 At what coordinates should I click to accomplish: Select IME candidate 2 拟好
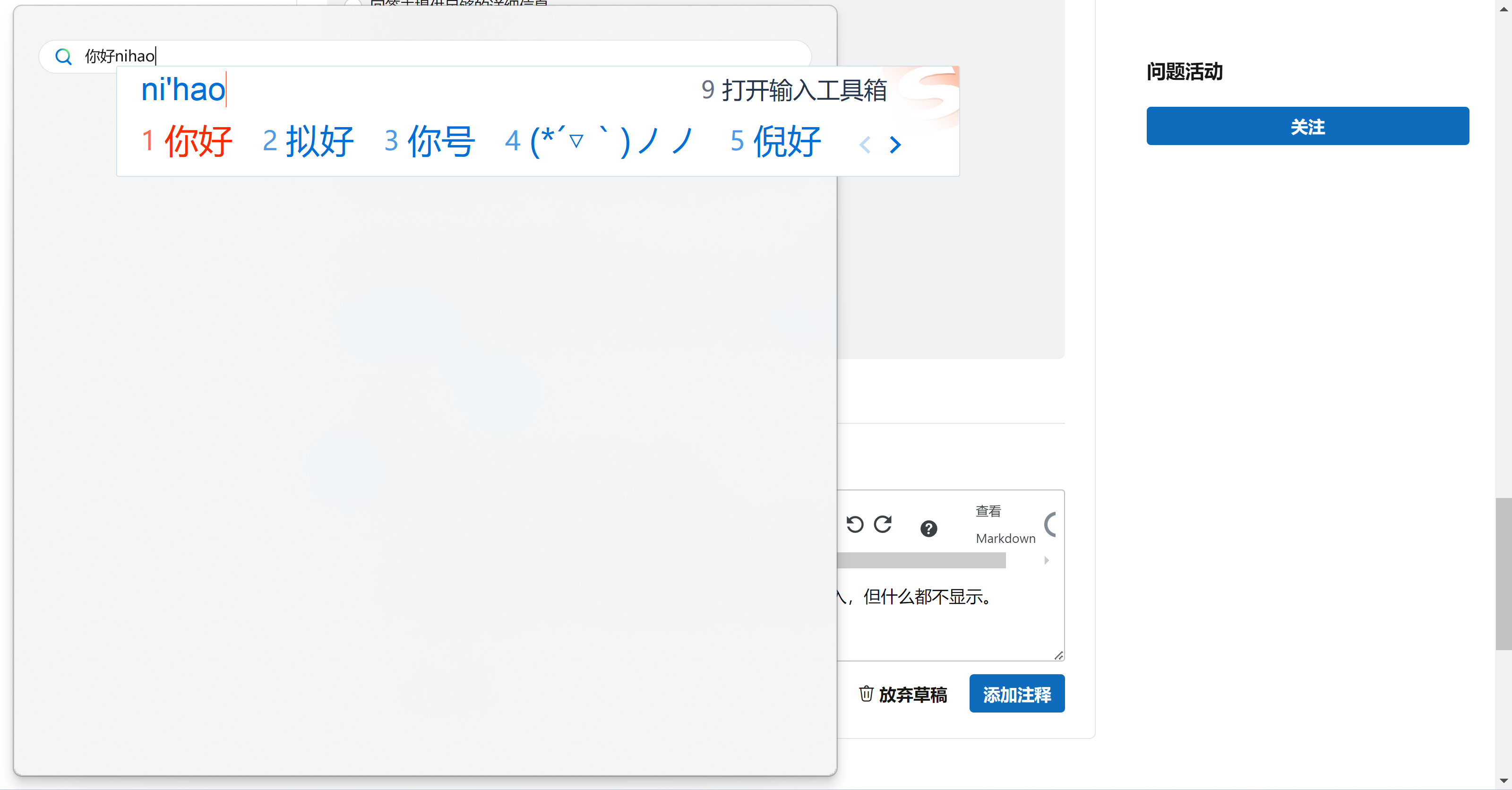[x=308, y=141]
